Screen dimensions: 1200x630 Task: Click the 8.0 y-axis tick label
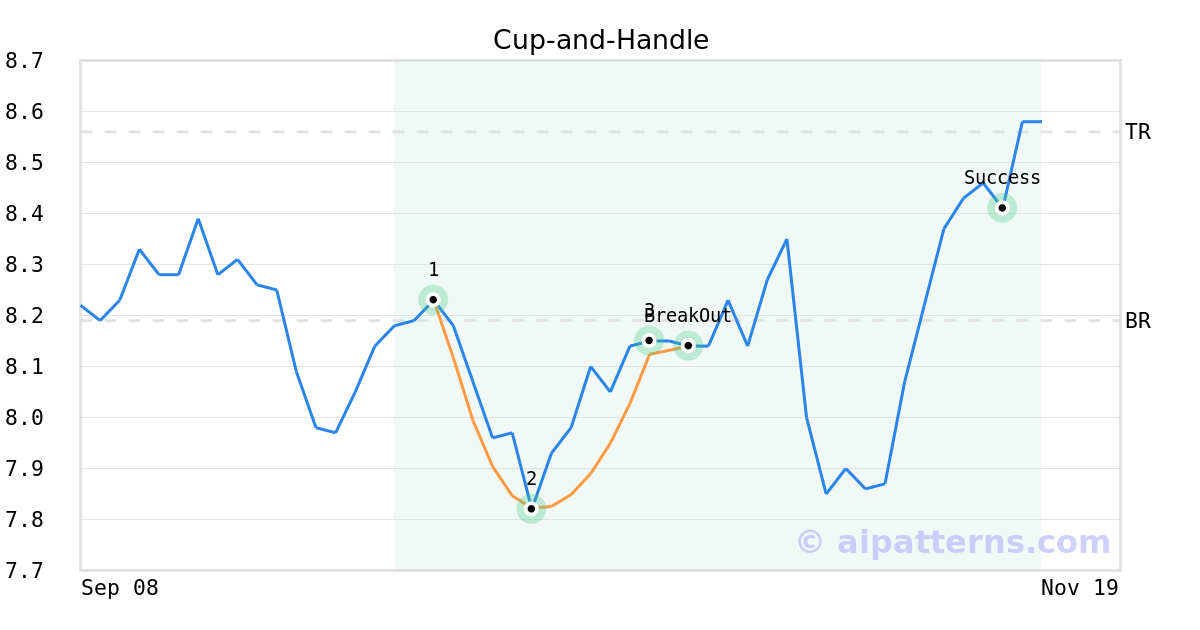pyautogui.click(x=24, y=418)
